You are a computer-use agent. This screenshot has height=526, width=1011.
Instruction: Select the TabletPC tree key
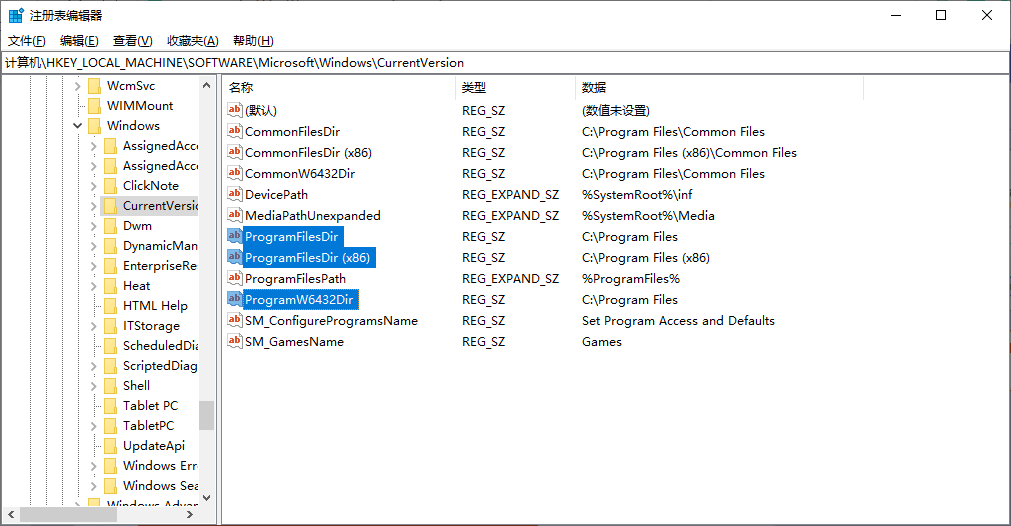(x=148, y=425)
